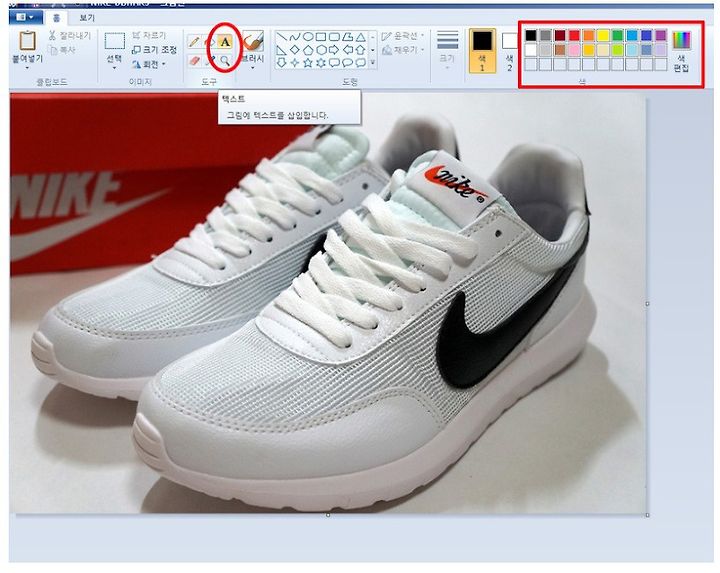The height and width of the screenshot is (573, 720).
Task: Choose the Five-point star shape
Action: coord(308,62)
